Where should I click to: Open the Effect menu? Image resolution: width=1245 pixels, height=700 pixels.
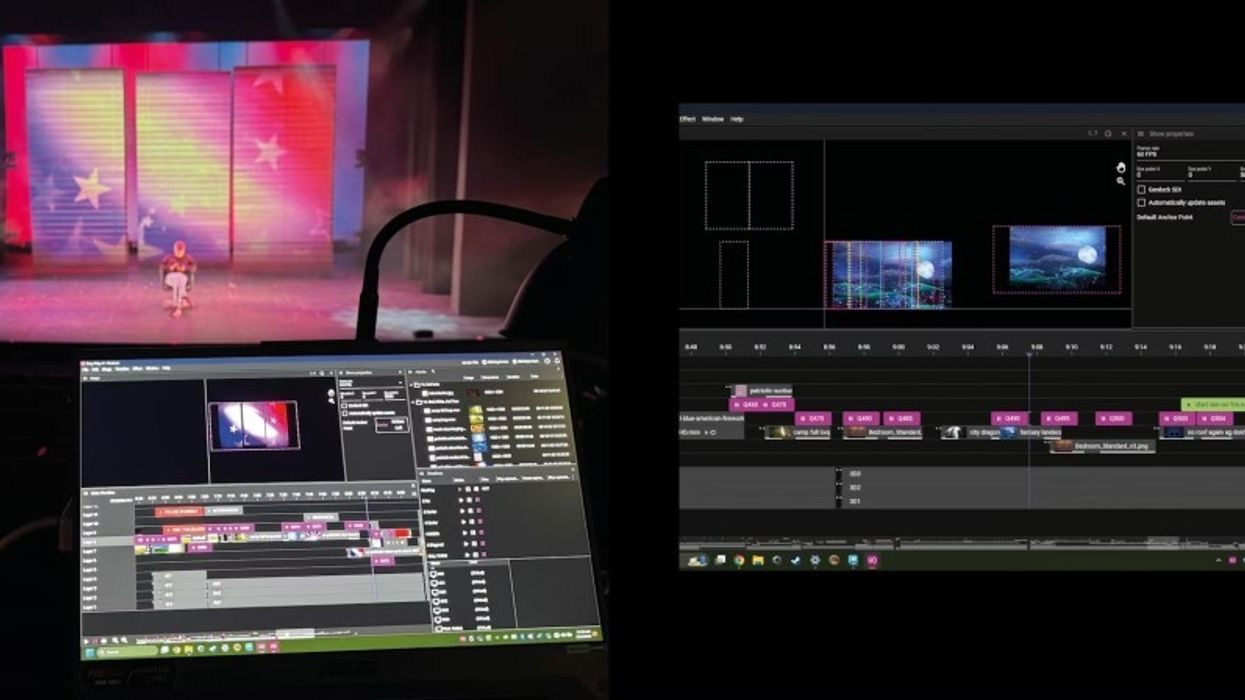[689, 119]
